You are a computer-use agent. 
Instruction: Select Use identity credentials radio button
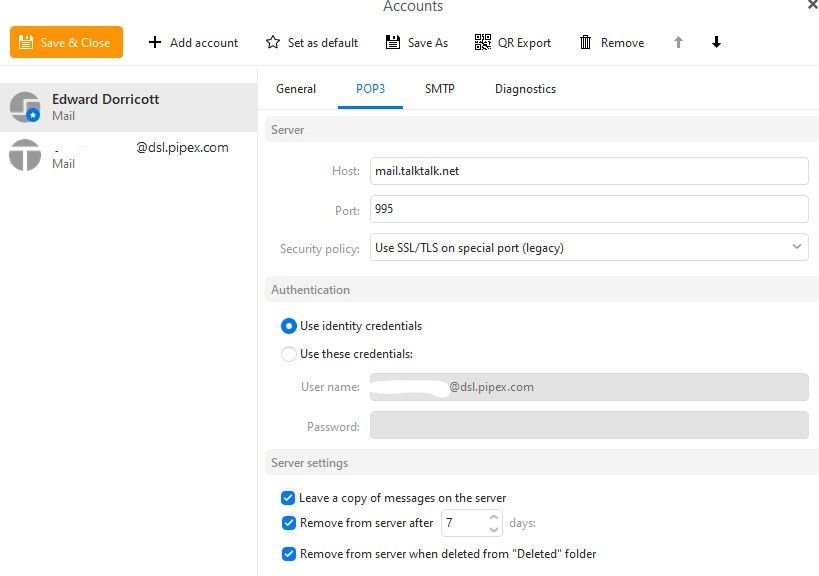tap(289, 326)
